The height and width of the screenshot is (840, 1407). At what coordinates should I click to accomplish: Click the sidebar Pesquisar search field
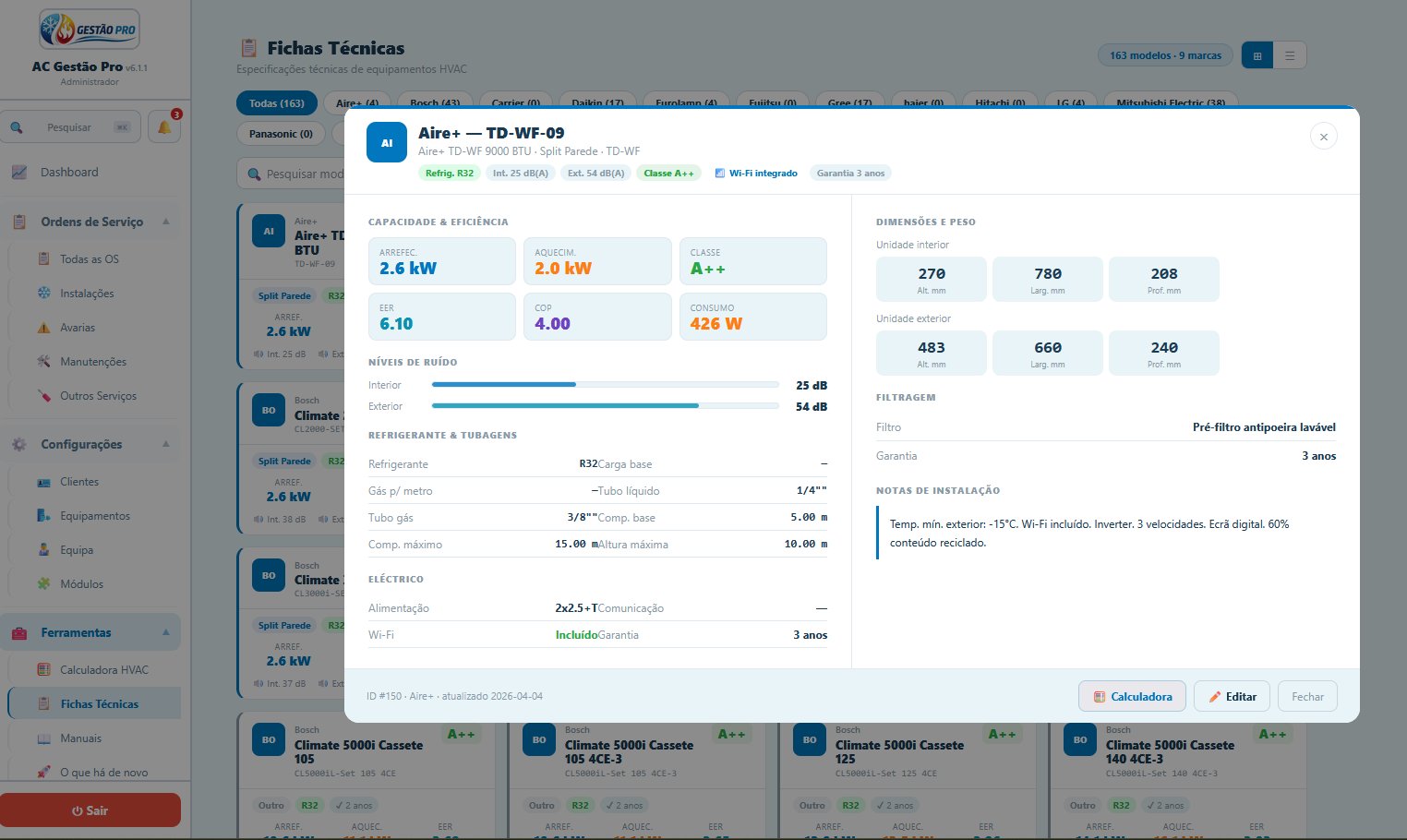coord(70,127)
